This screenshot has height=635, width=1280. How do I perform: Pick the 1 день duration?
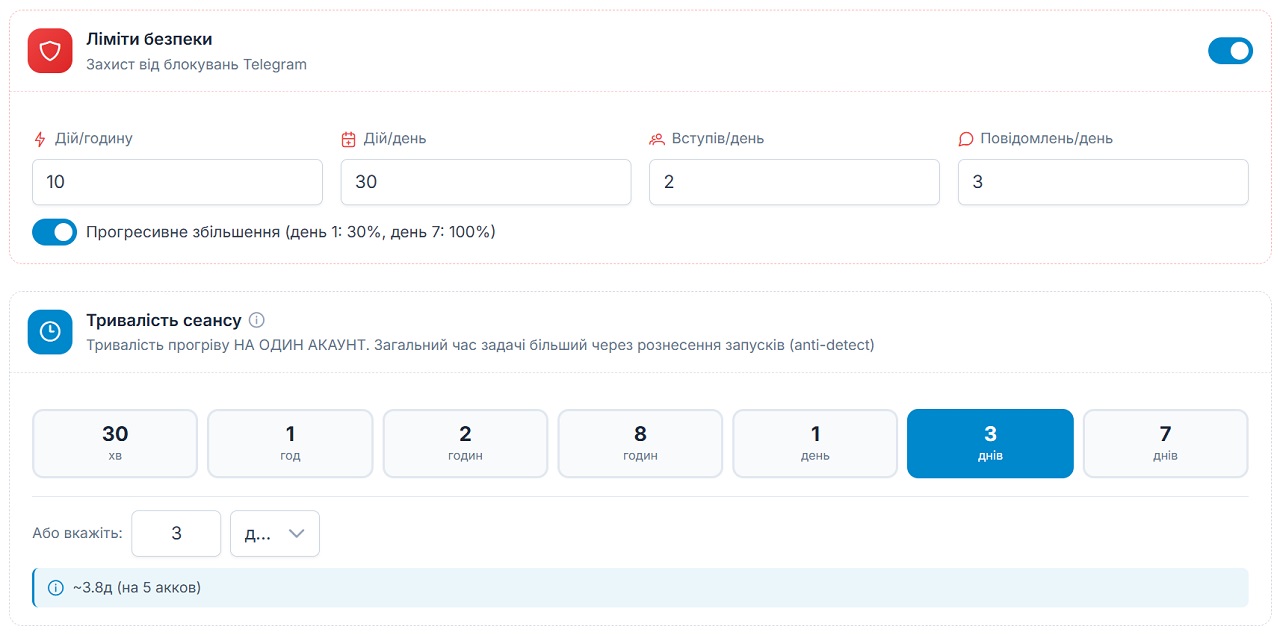click(815, 444)
